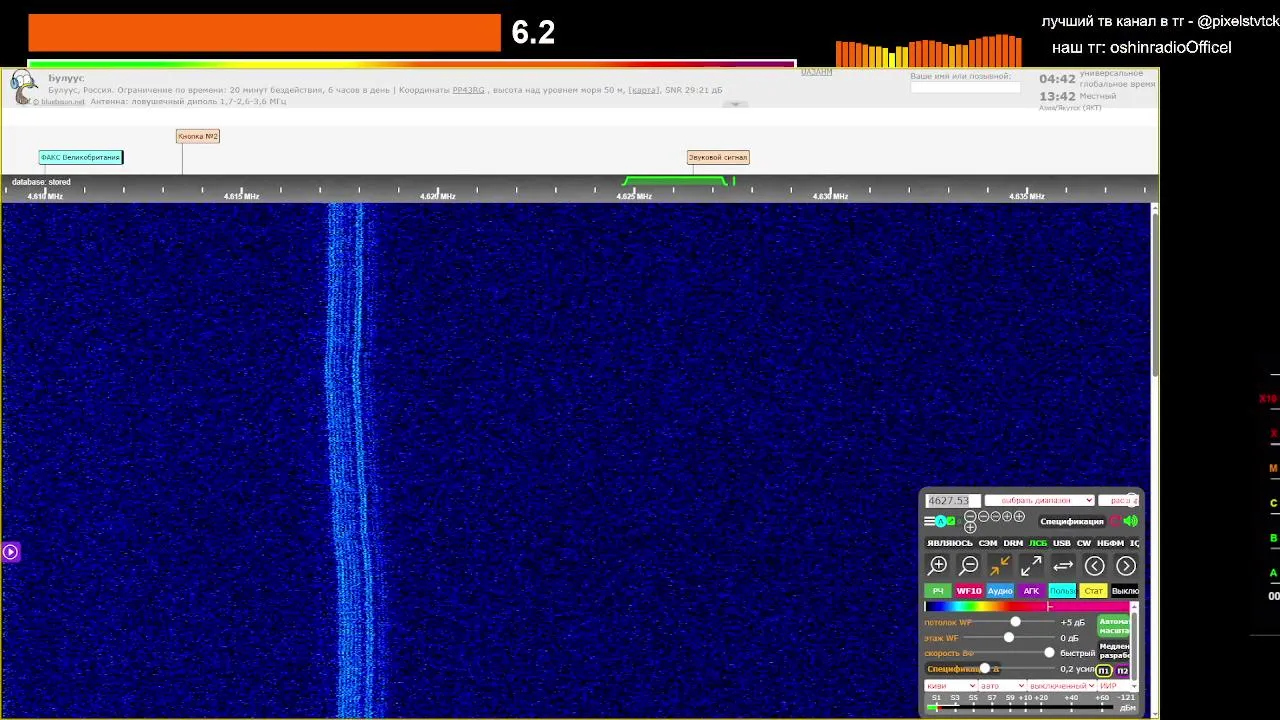Click the purple play icon at the waterfall's left edge
Screen dimensions: 1280x720
[10, 551]
